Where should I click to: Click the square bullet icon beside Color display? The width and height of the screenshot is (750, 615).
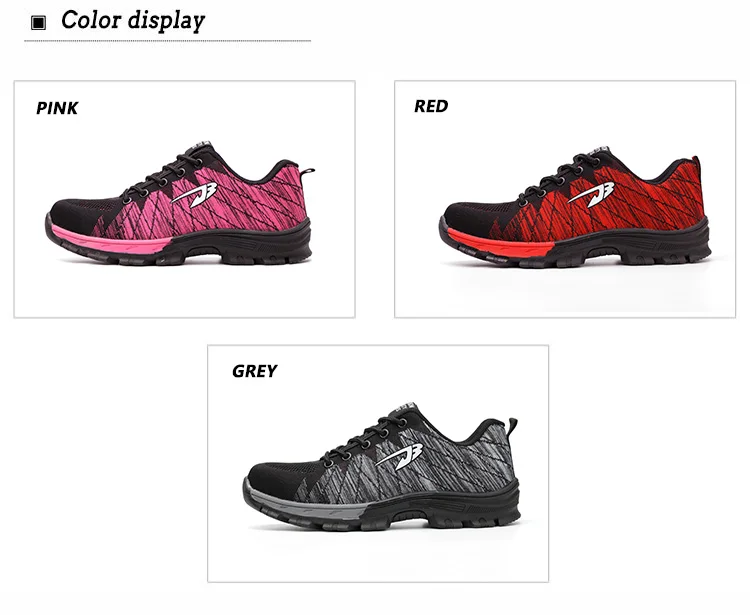(x=38, y=22)
